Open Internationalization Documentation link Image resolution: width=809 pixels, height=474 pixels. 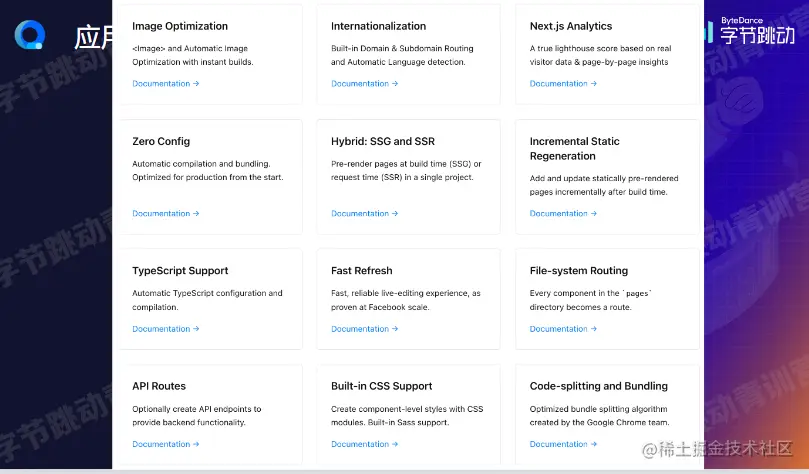tap(364, 84)
